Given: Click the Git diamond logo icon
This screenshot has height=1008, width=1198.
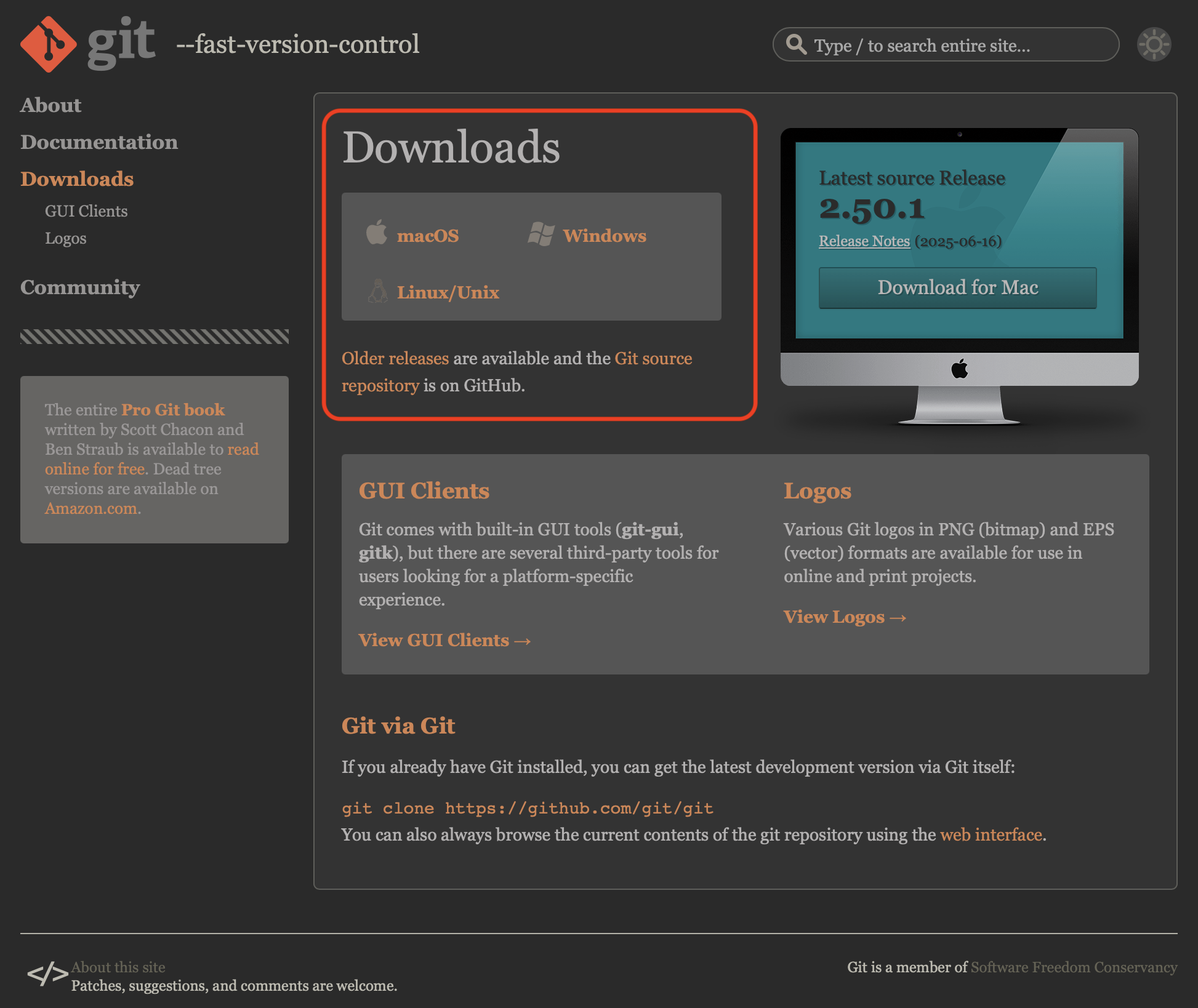Looking at the screenshot, I should [x=48, y=44].
